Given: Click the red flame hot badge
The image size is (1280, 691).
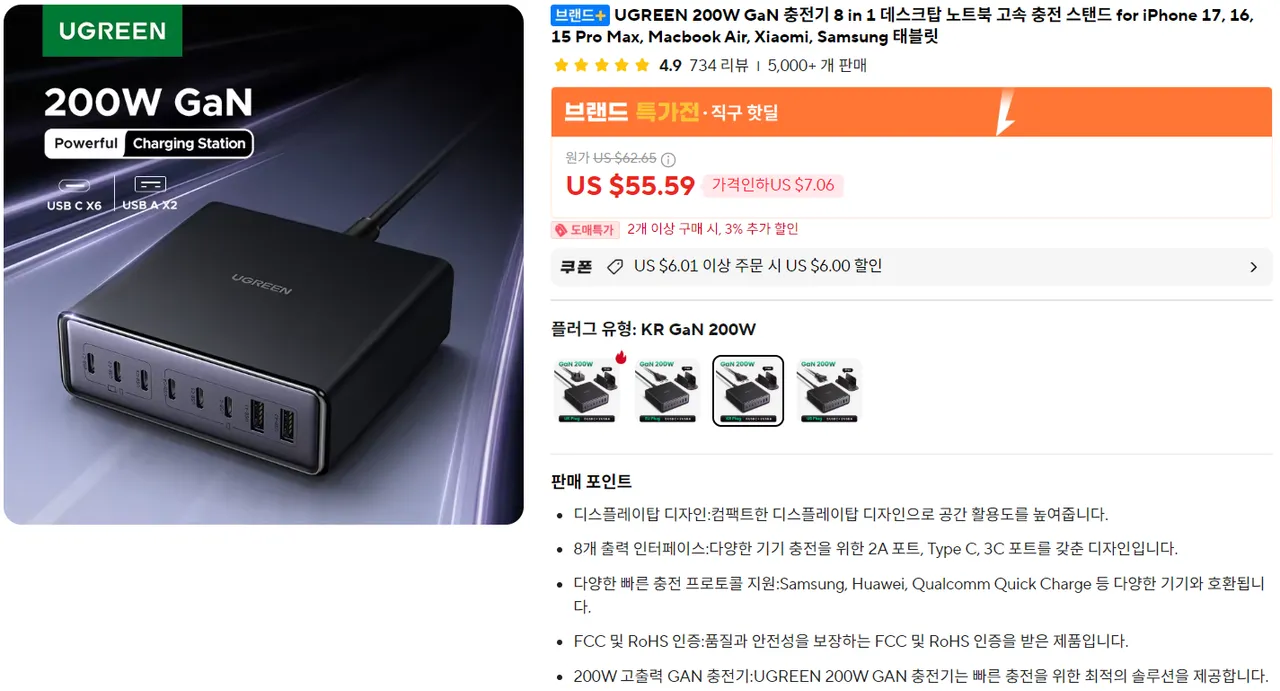Looking at the screenshot, I should pyautogui.click(x=621, y=357).
